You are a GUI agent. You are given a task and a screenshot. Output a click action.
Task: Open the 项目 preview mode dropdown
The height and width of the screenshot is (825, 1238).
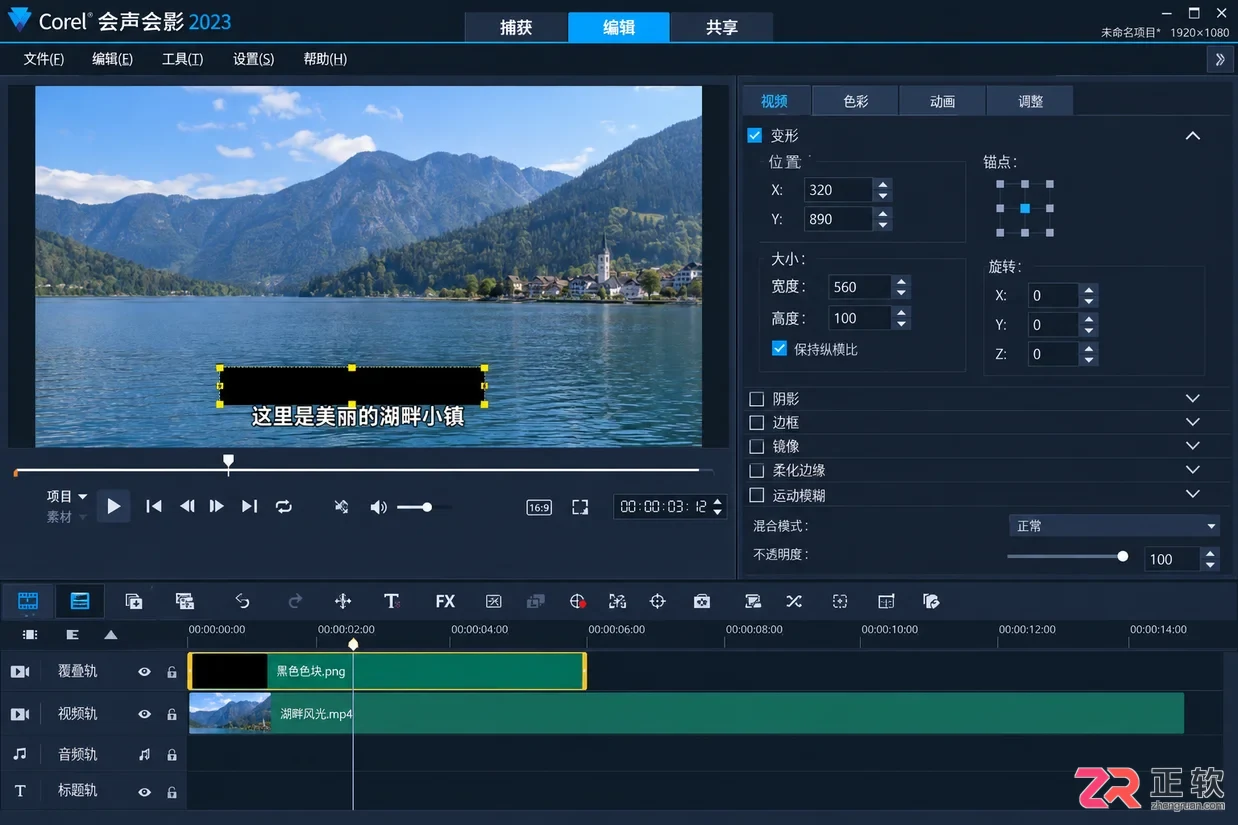pyautogui.click(x=66, y=496)
